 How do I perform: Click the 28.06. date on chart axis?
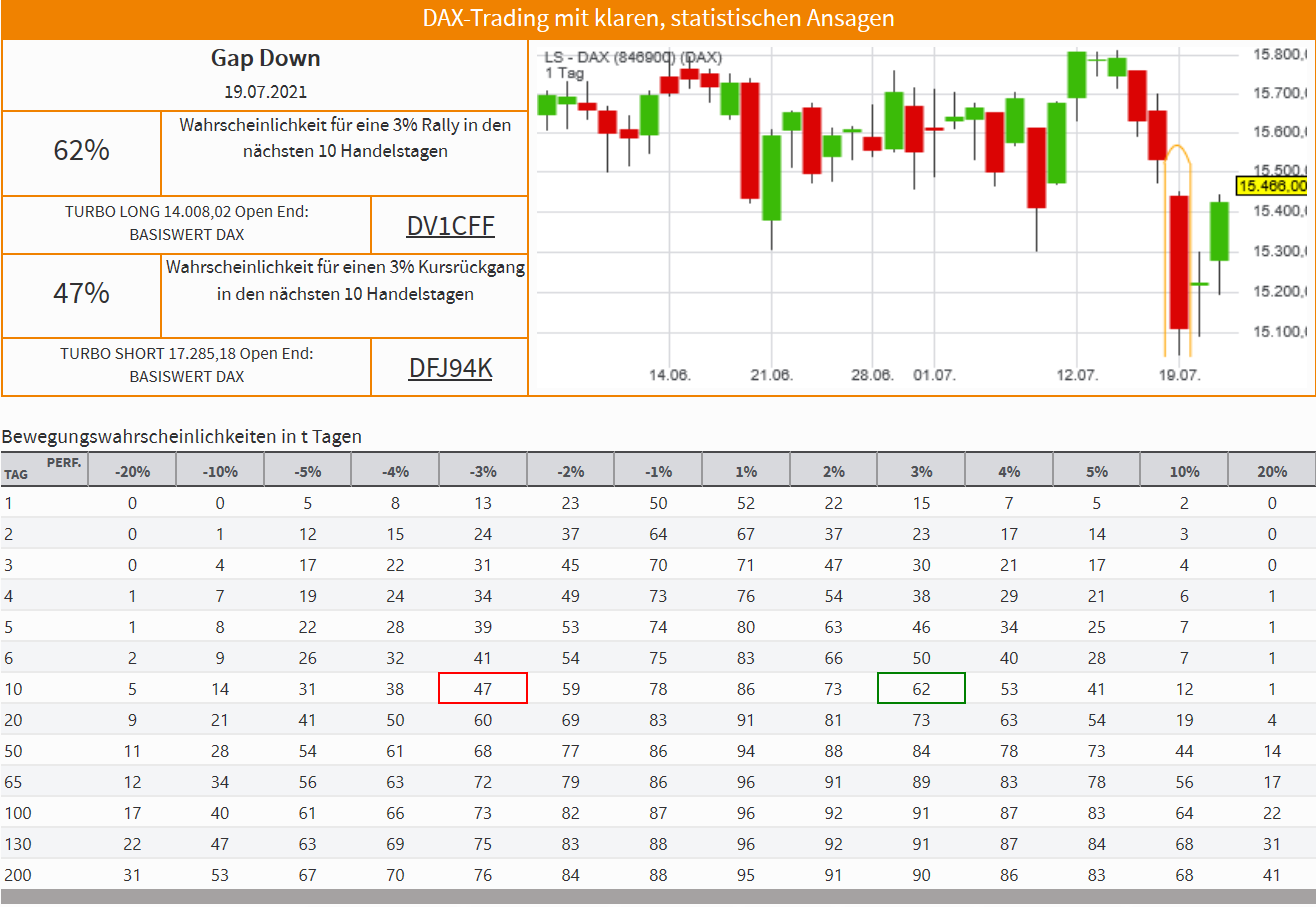(x=872, y=376)
